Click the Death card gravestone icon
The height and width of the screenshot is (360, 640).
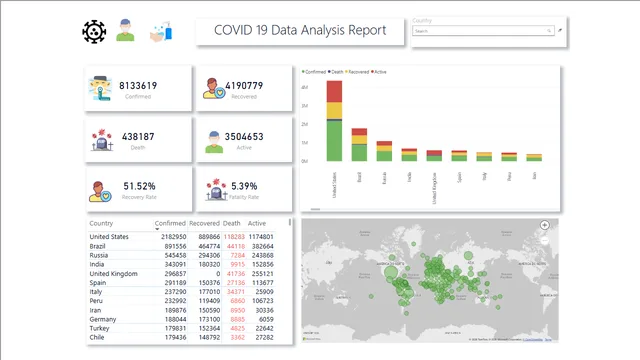tap(102, 140)
